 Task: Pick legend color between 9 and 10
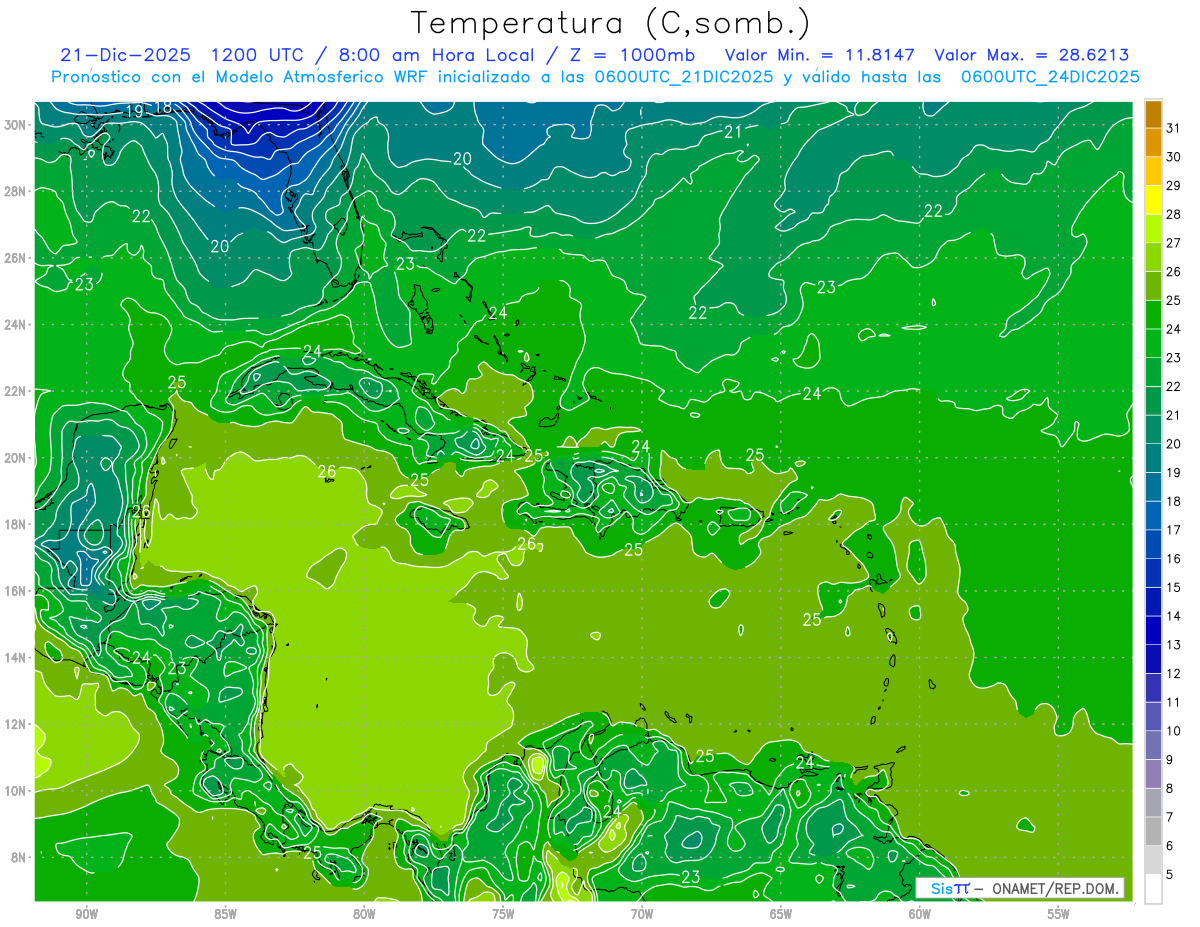pos(1153,746)
